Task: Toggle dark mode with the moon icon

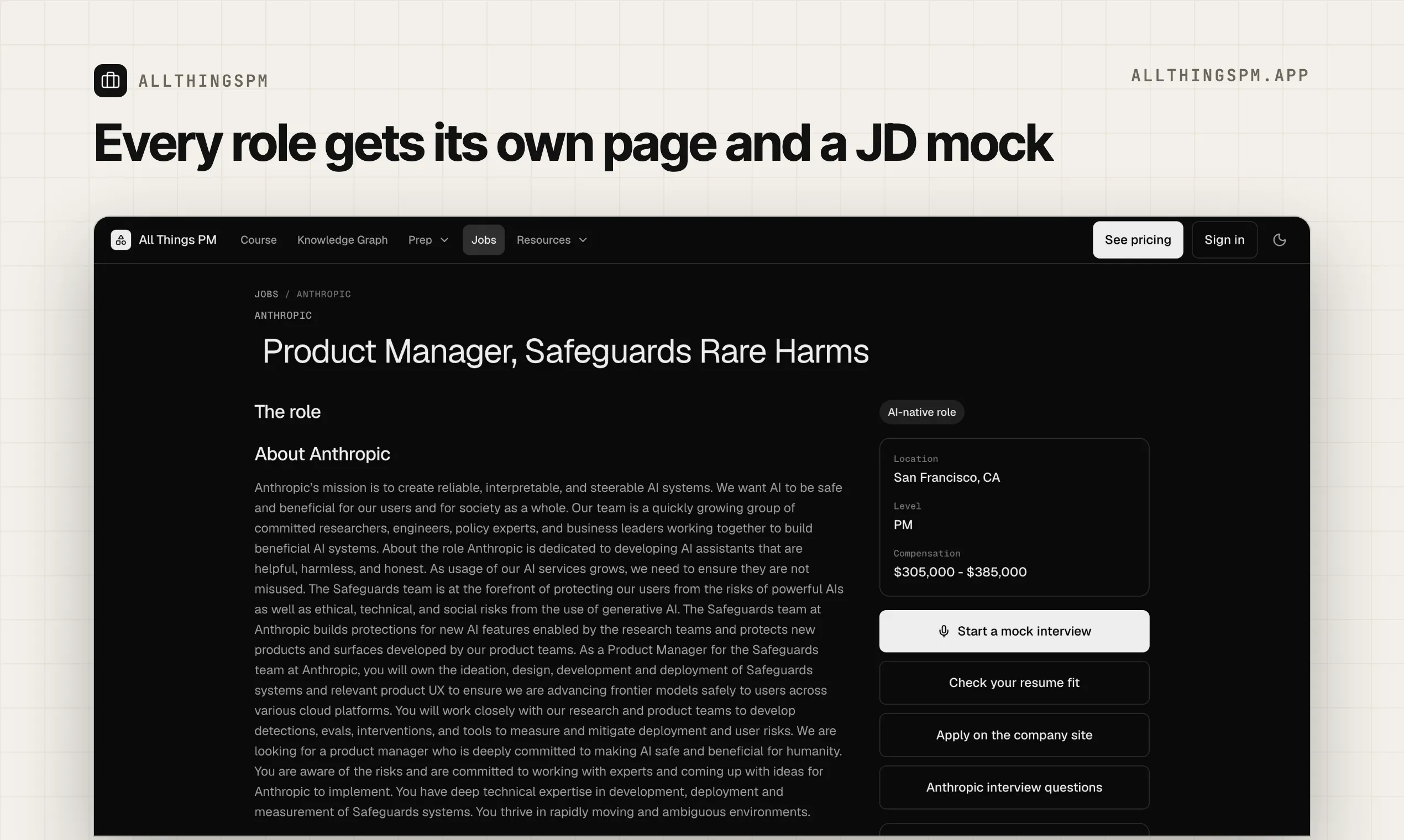Action: click(1280, 240)
